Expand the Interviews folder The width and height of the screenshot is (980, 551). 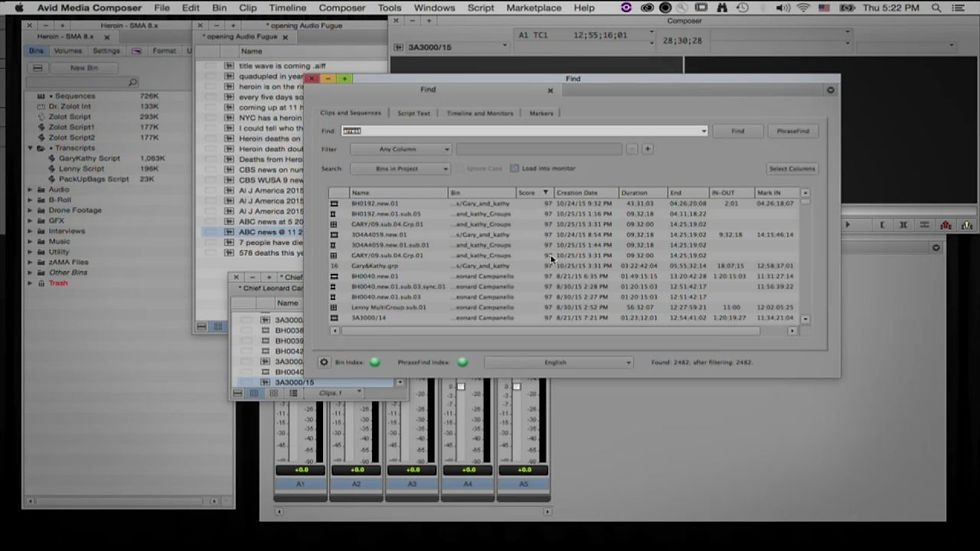tap(30, 231)
